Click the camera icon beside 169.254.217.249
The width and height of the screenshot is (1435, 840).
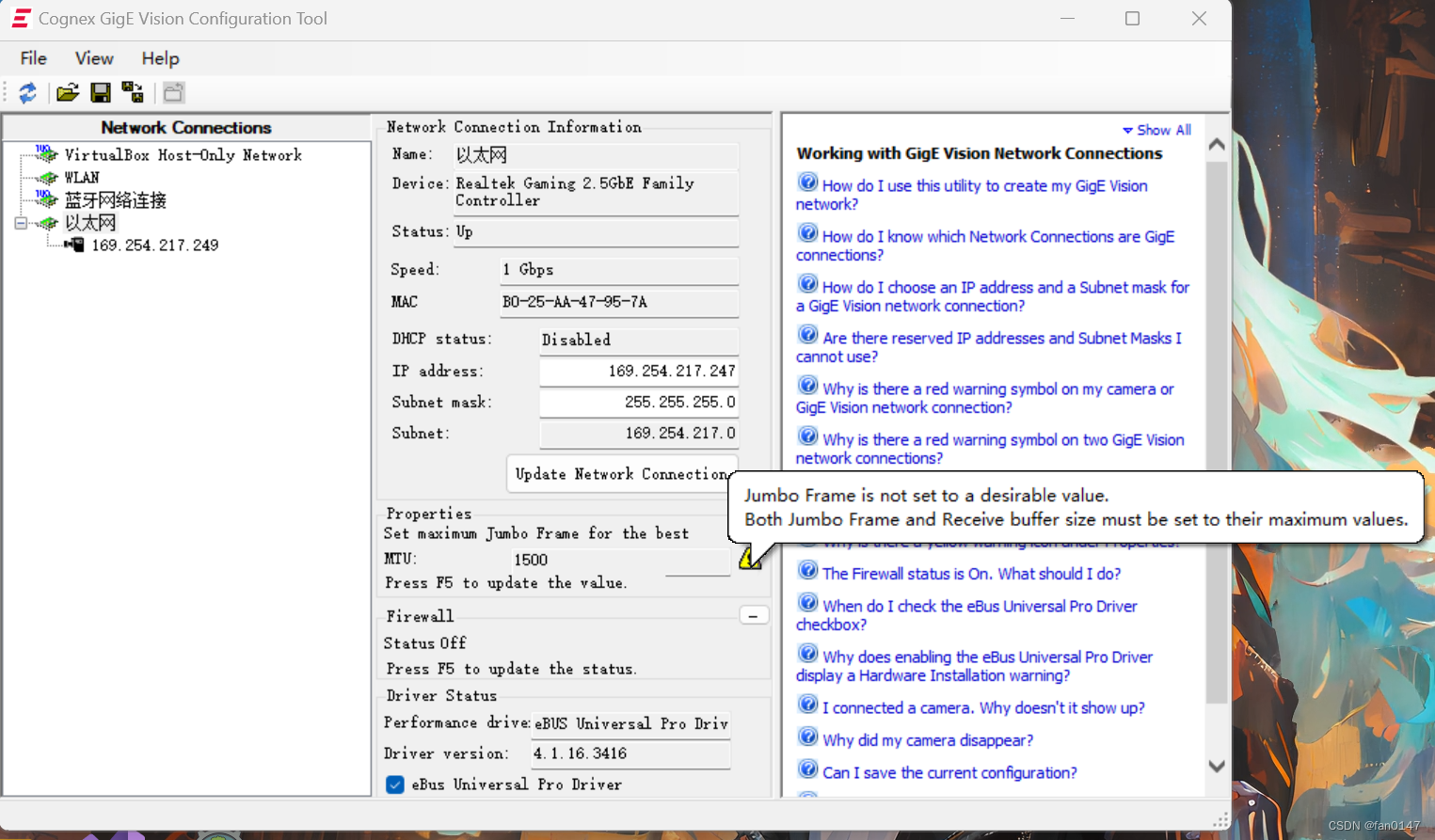74,245
